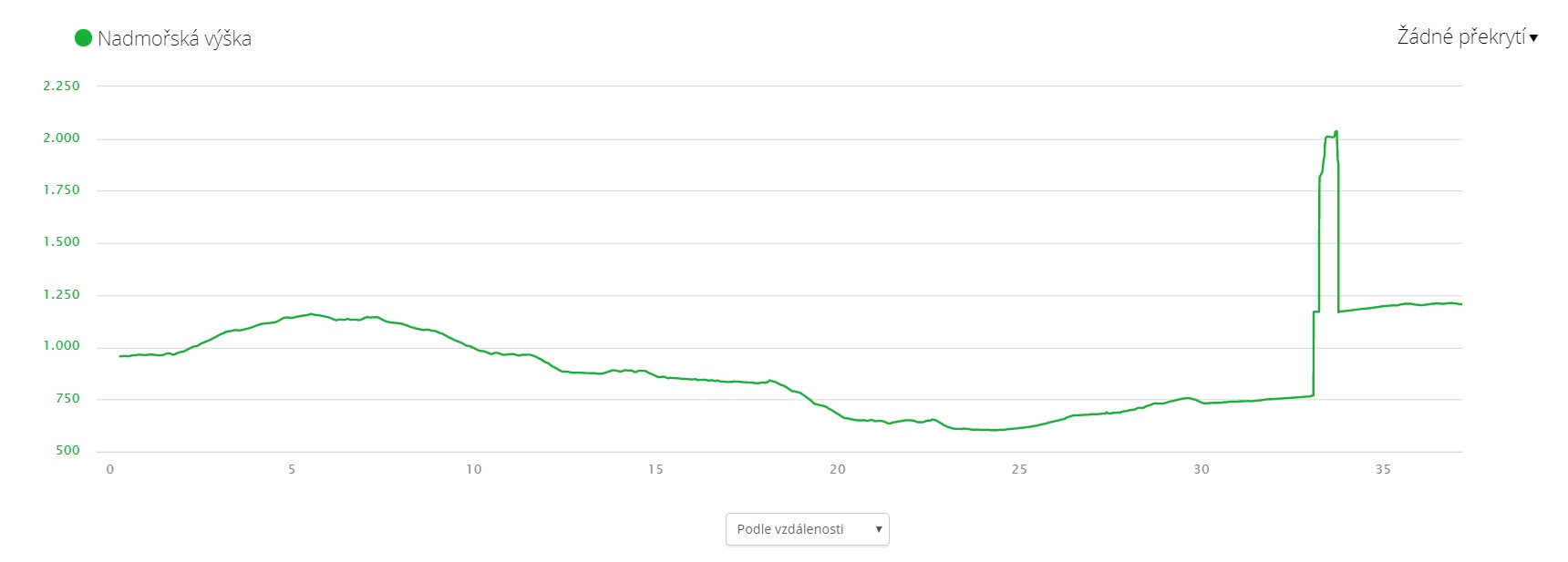Click the 1.500 y-axis label
Screen dimensions: 1568x562
[62, 241]
